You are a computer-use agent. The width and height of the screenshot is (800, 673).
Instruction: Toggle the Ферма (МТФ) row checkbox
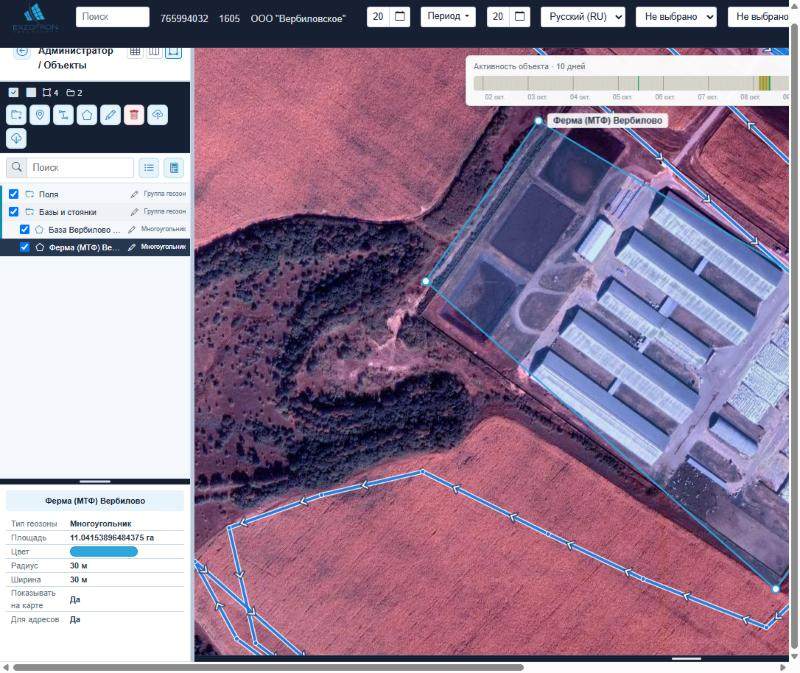tap(24, 247)
